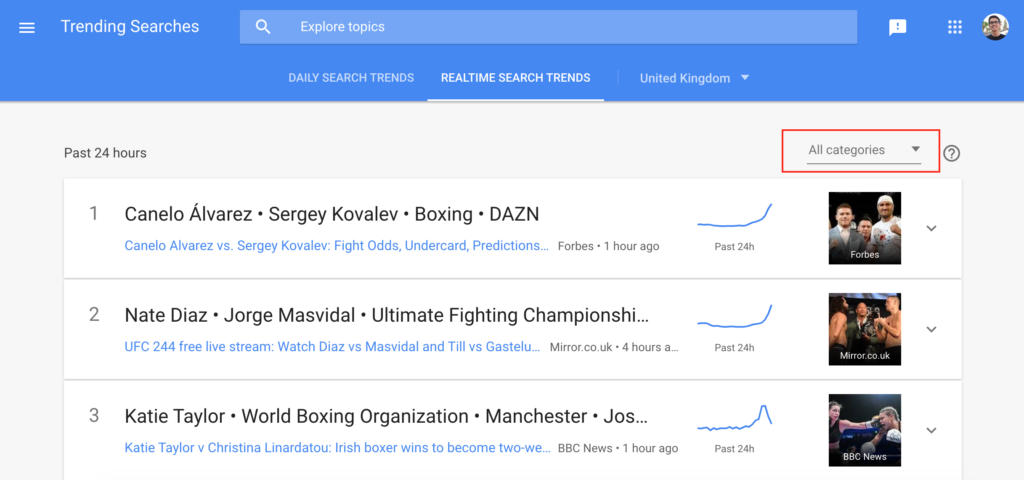Screen dimensions: 1024x480
Task: Select Realtime Search Trends tab
Action: tap(515, 78)
